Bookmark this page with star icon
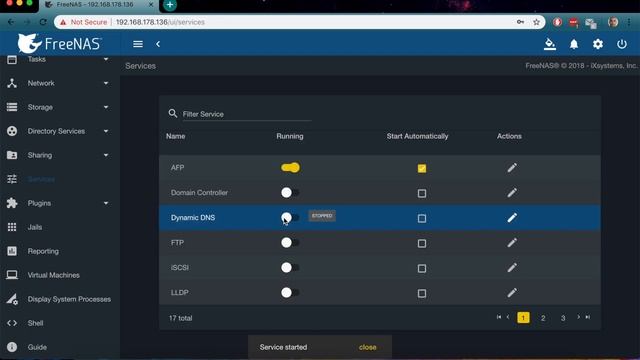This screenshot has width=640, height=360. pos(536,22)
